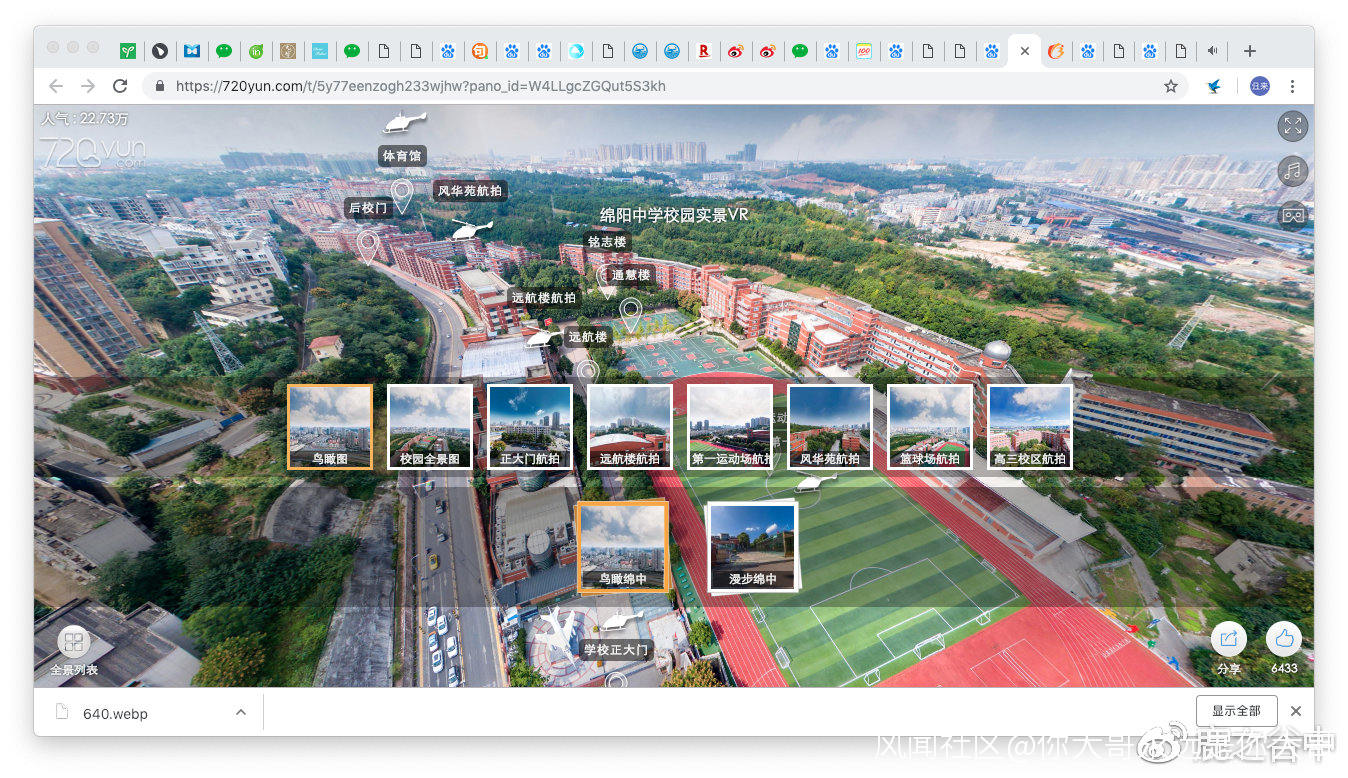Like the panorama with thumbs-up icon
The width and height of the screenshot is (1348, 778).
pos(1283,639)
